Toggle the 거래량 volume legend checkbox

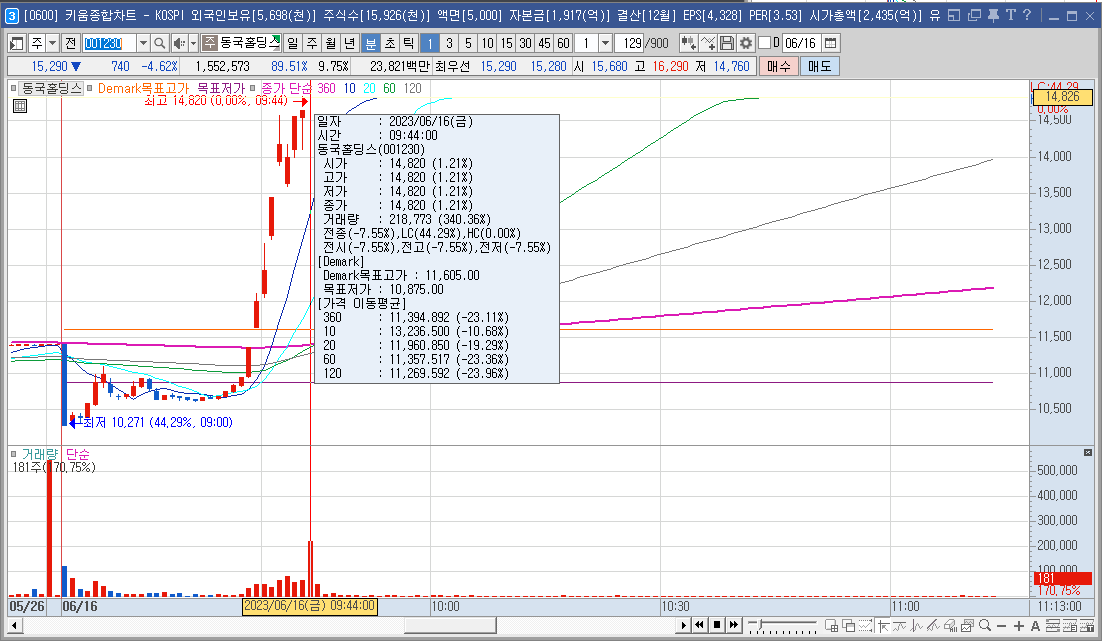pos(13,454)
